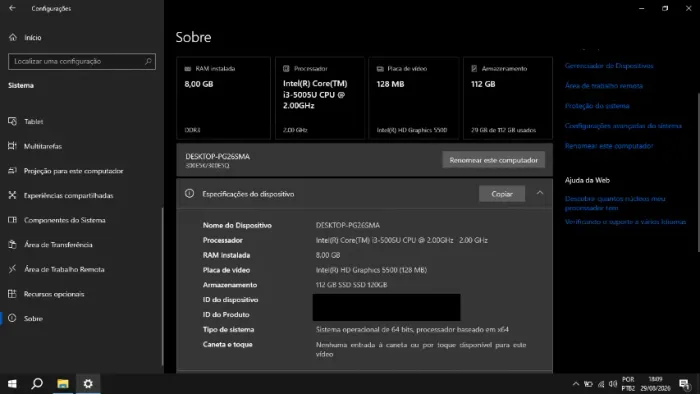The width and height of the screenshot is (700, 394).
Task: Open taskbar search
Action: coord(37,384)
